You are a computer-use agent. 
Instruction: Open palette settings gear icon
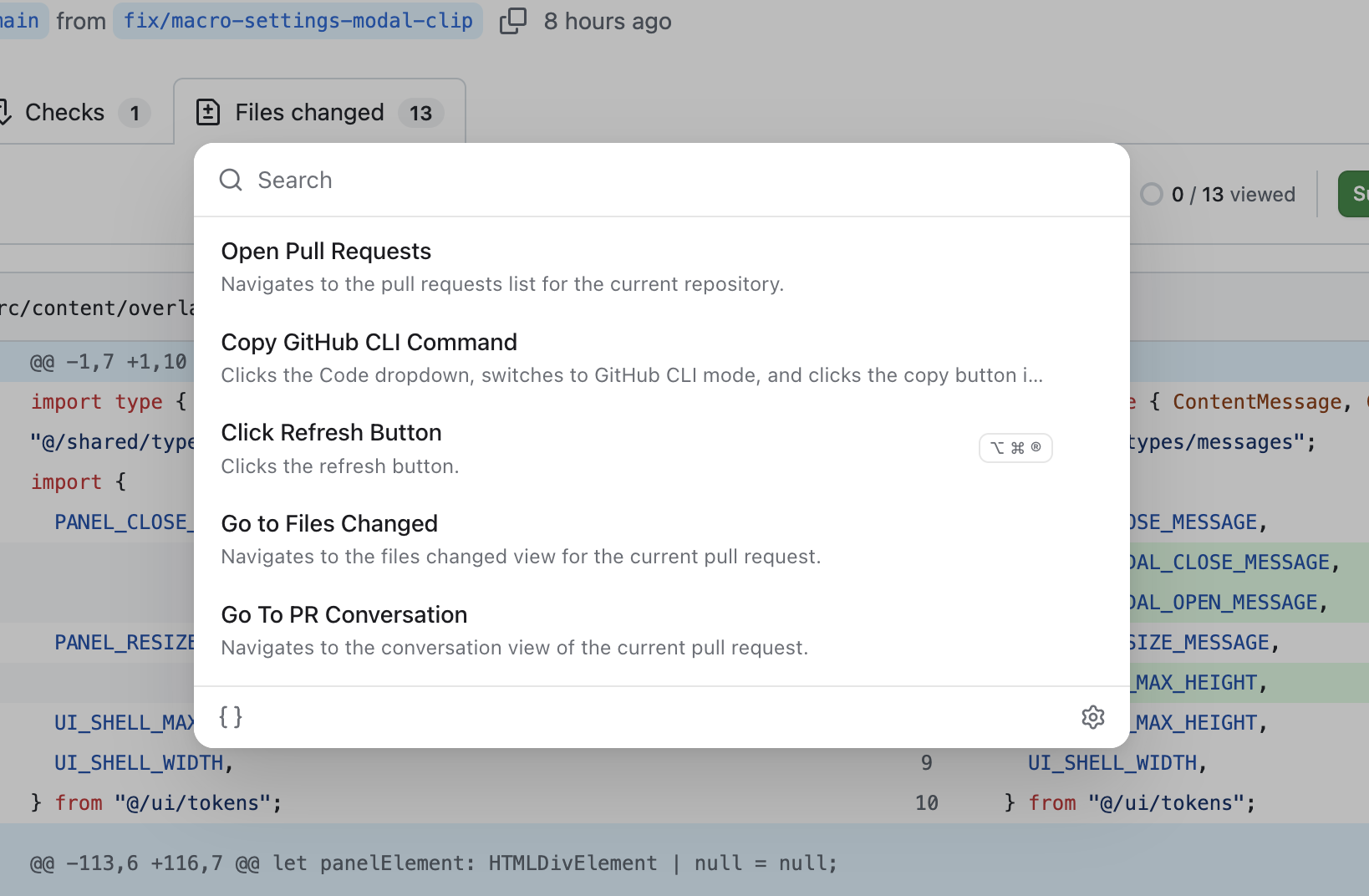point(1093,717)
